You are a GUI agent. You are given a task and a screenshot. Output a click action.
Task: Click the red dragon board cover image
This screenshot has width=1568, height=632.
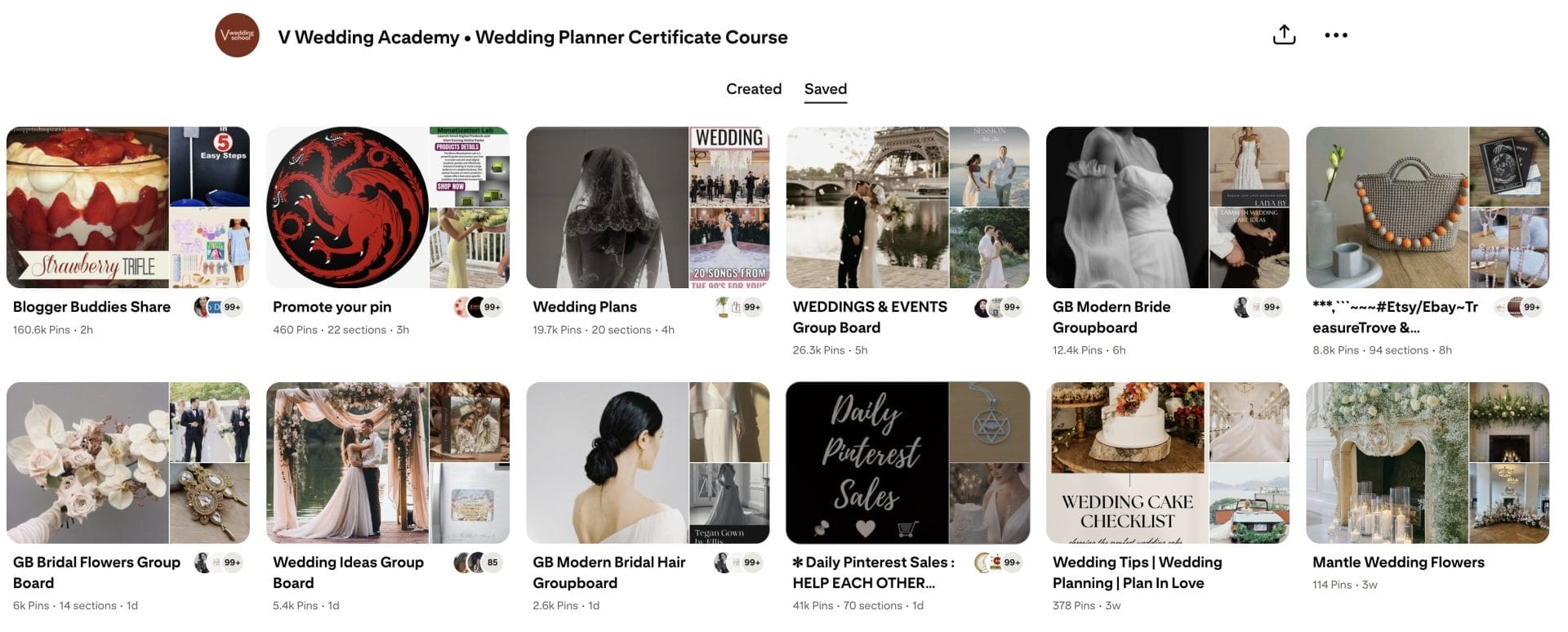point(348,207)
